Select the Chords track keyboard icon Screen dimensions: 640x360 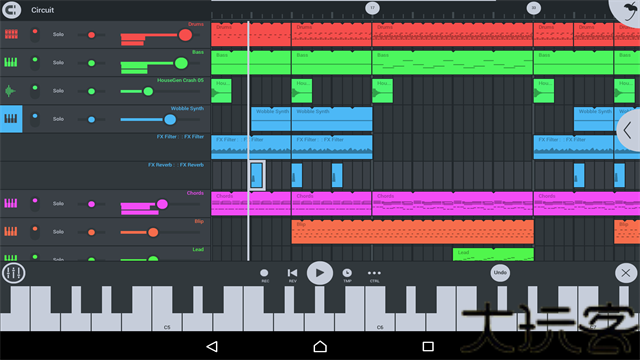tap(11, 203)
